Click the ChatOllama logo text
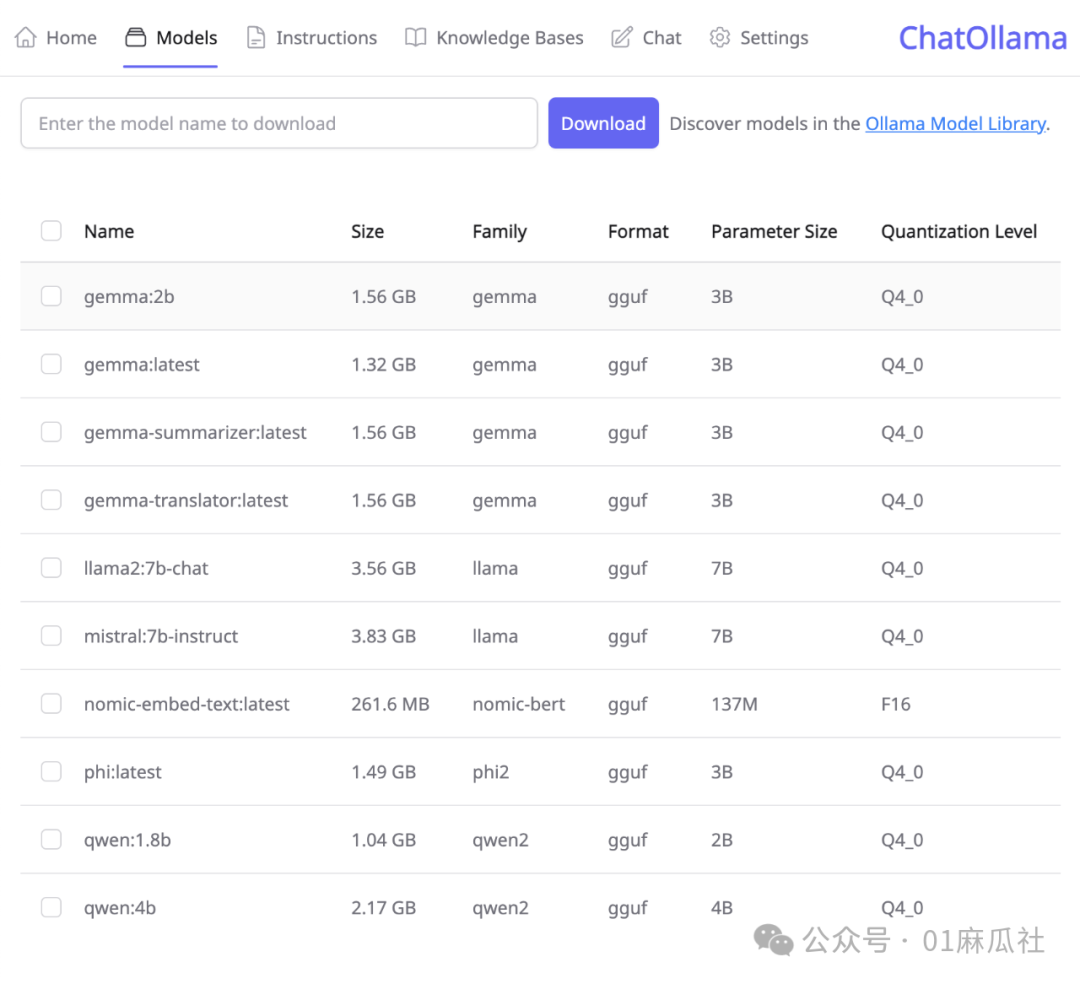Image resolution: width=1080 pixels, height=984 pixels. coord(982,38)
